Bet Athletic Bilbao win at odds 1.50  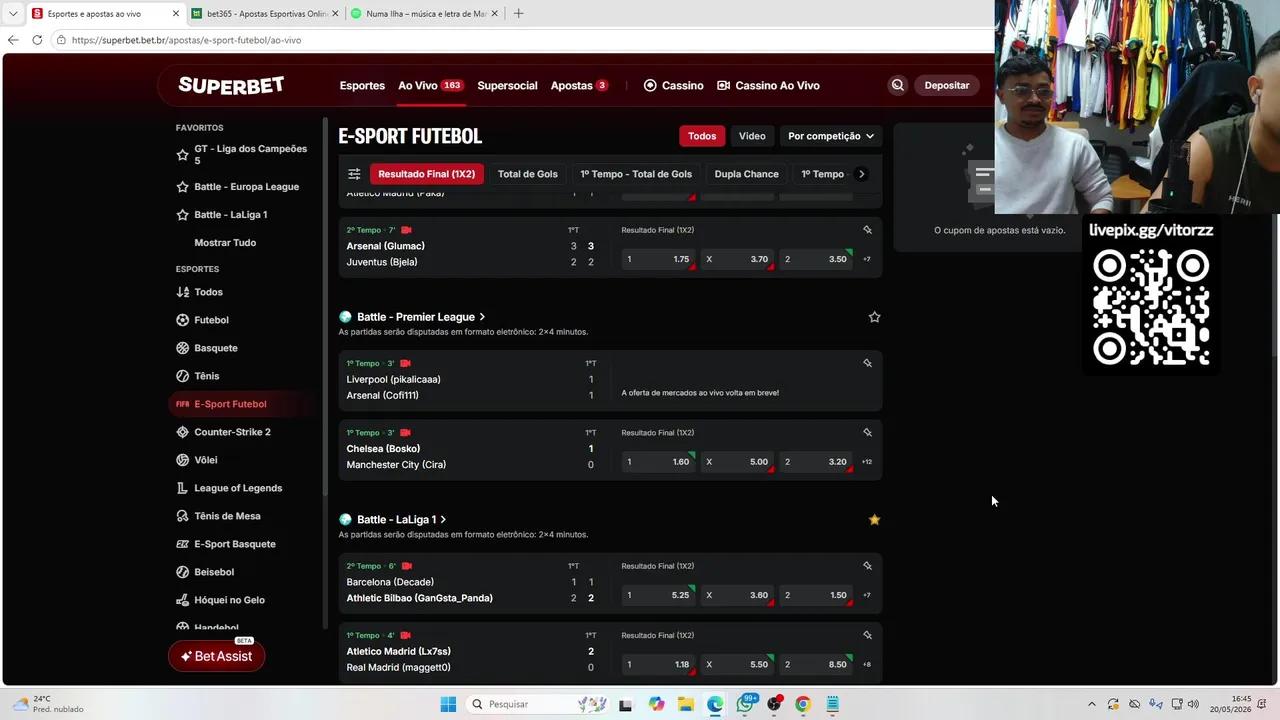815,595
